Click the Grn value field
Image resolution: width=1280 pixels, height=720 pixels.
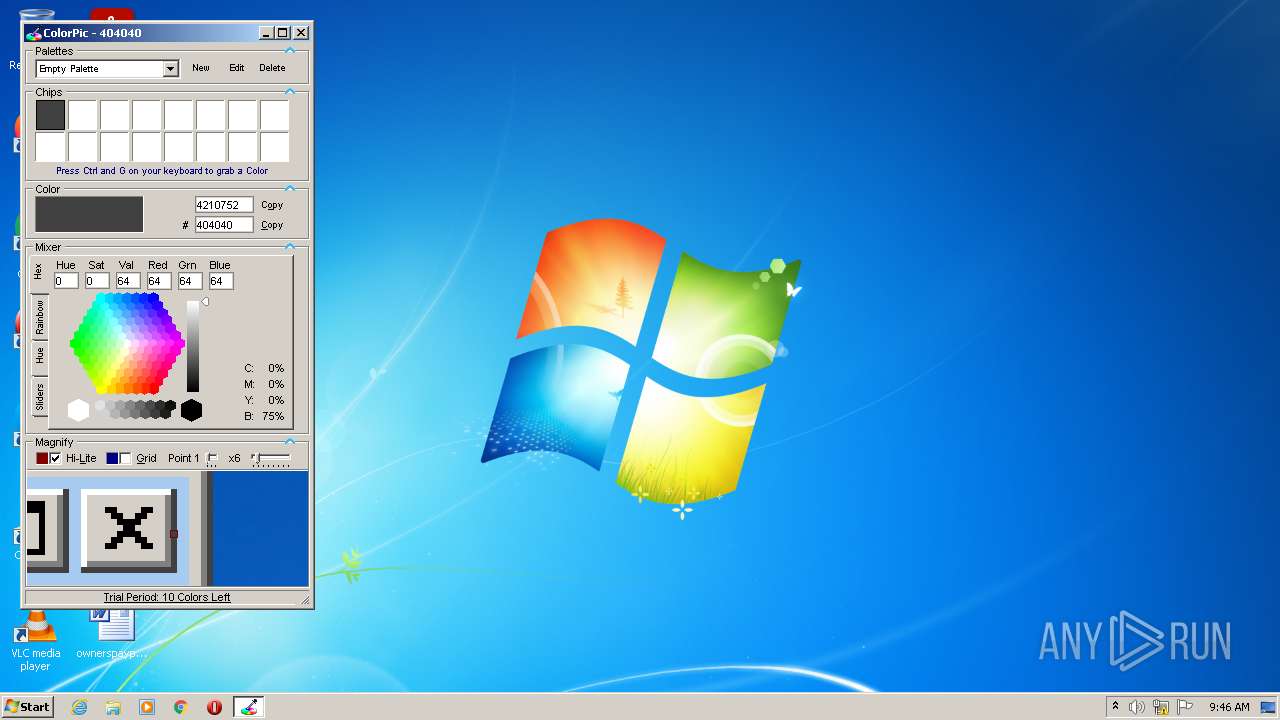pyautogui.click(x=190, y=281)
